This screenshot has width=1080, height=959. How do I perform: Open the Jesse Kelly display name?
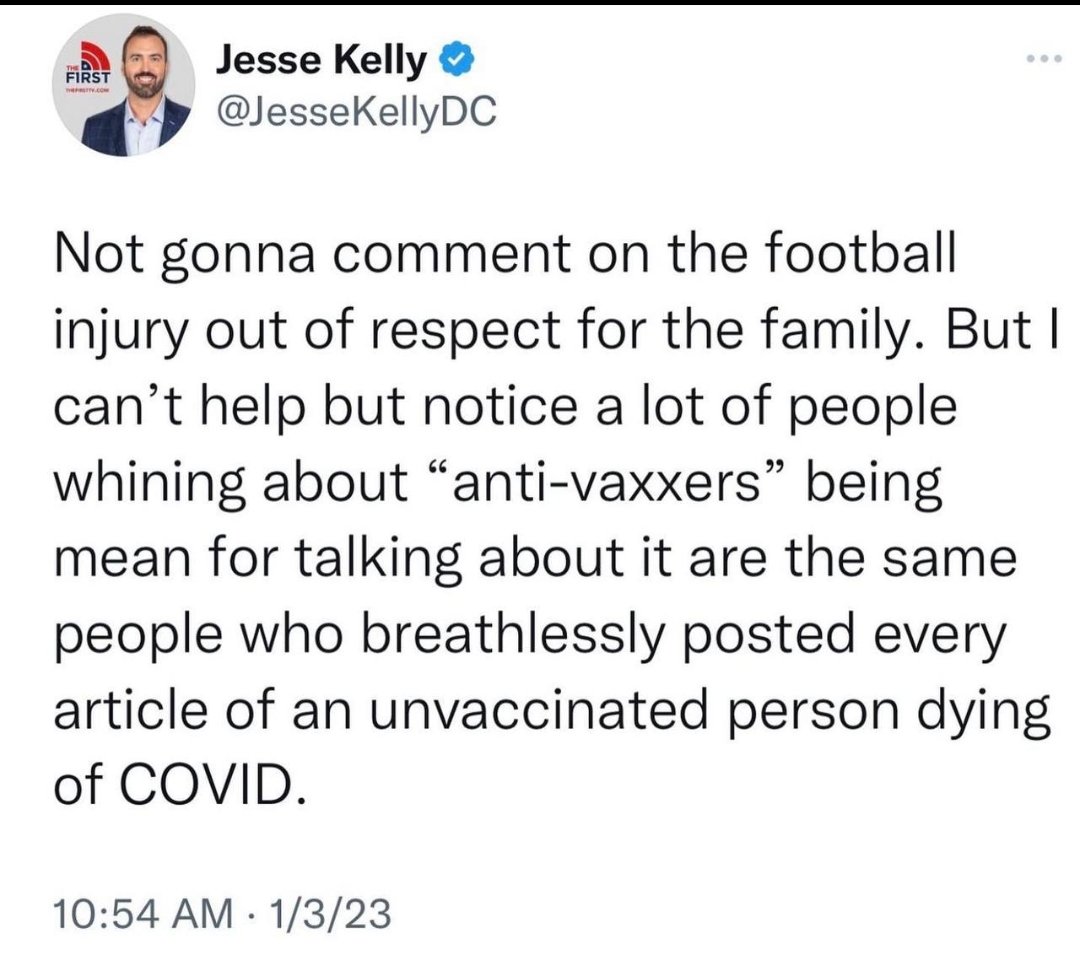[x=321, y=61]
